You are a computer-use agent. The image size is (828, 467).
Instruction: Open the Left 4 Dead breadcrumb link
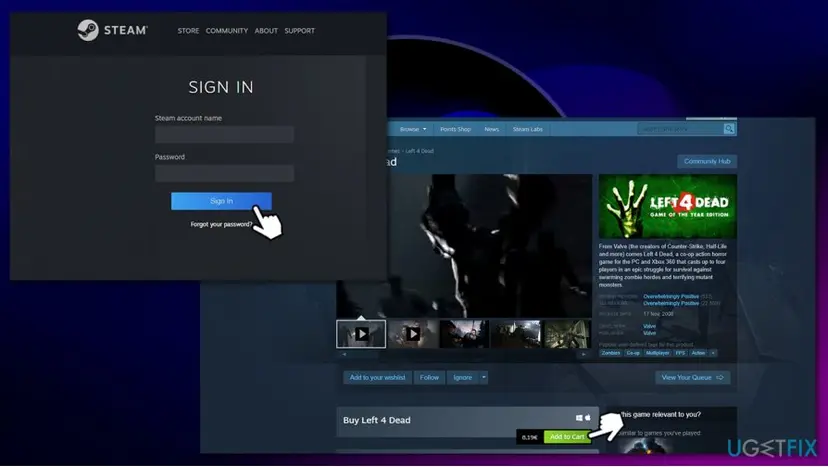[x=419, y=151]
